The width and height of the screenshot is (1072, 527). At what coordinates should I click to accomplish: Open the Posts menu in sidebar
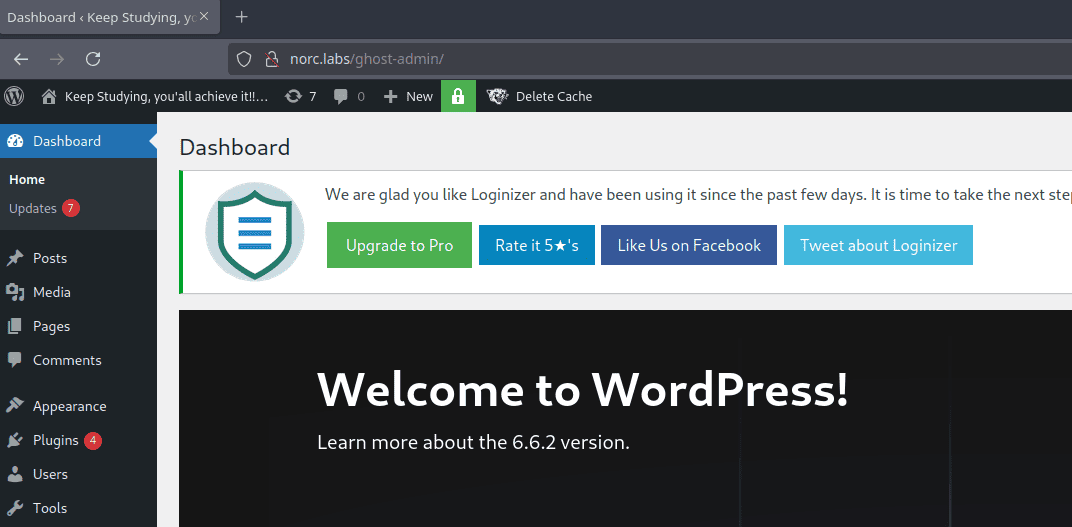tap(50, 258)
